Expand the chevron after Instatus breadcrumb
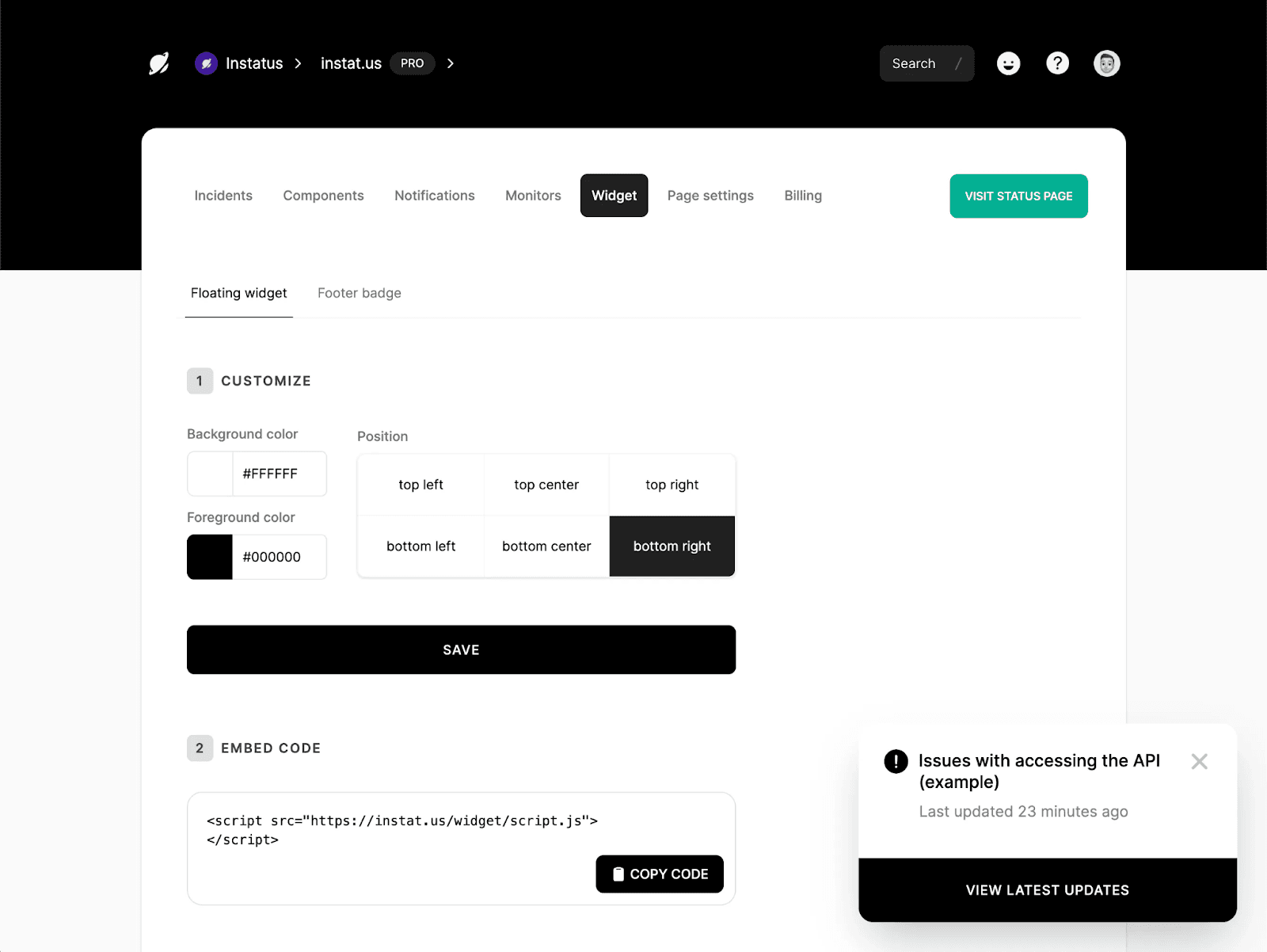Screen dimensions: 1267x952 [x=298, y=63]
